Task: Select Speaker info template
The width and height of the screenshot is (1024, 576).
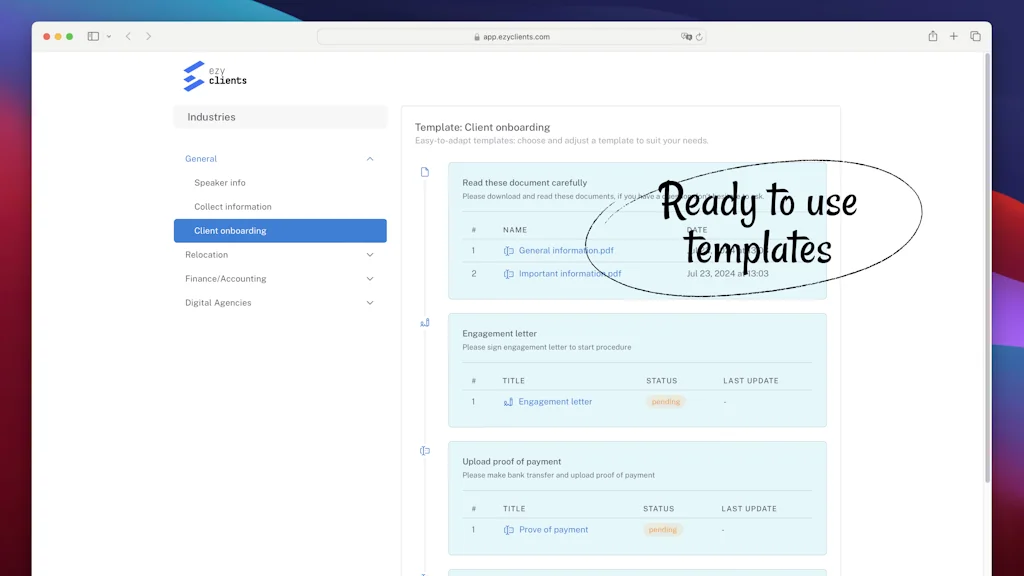Action: click(220, 183)
